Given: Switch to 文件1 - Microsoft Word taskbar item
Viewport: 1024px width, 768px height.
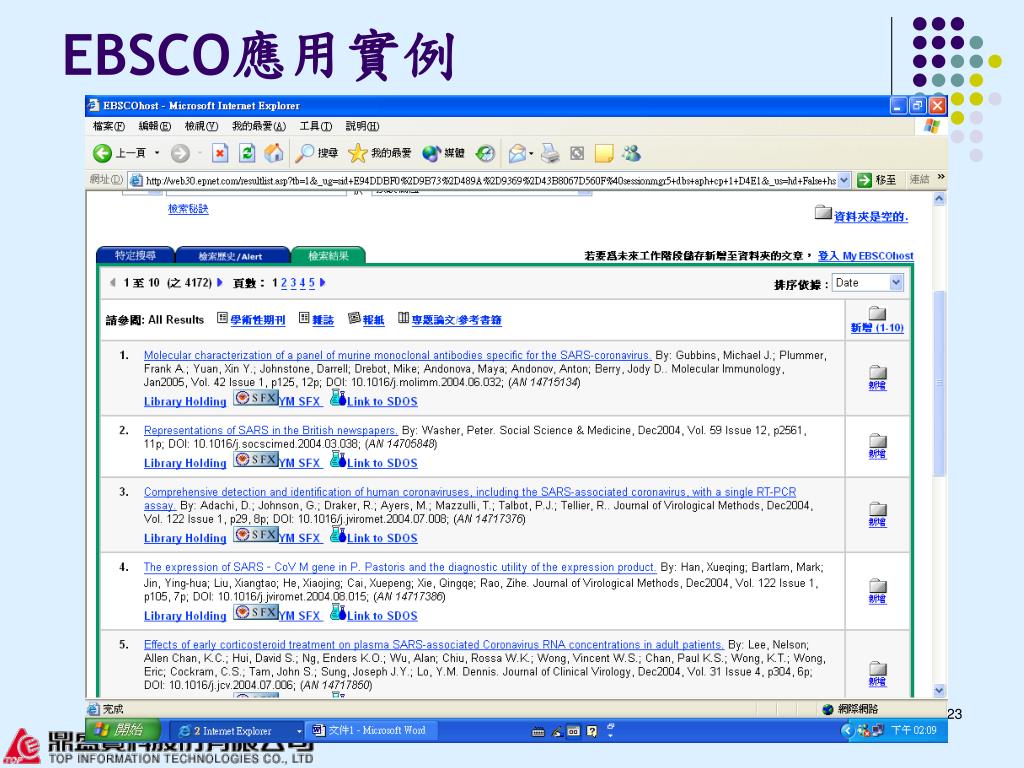Looking at the screenshot, I should pos(372,730).
